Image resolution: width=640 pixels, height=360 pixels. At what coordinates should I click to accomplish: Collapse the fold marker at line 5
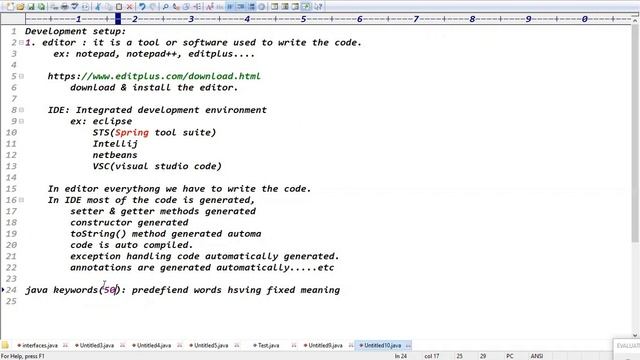21,76
